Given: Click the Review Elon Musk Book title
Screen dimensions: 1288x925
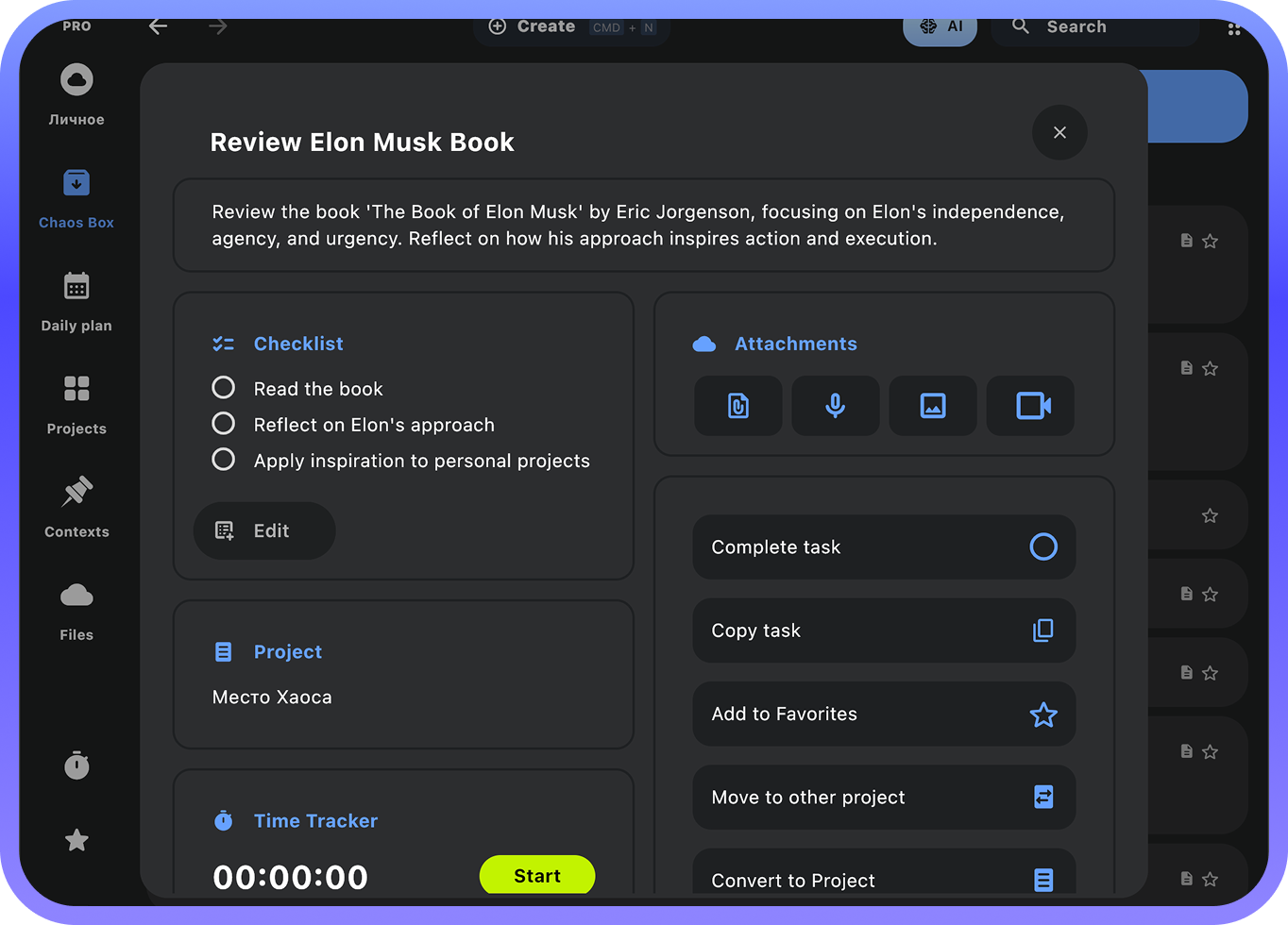Looking at the screenshot, I should [x=363, y=143].
